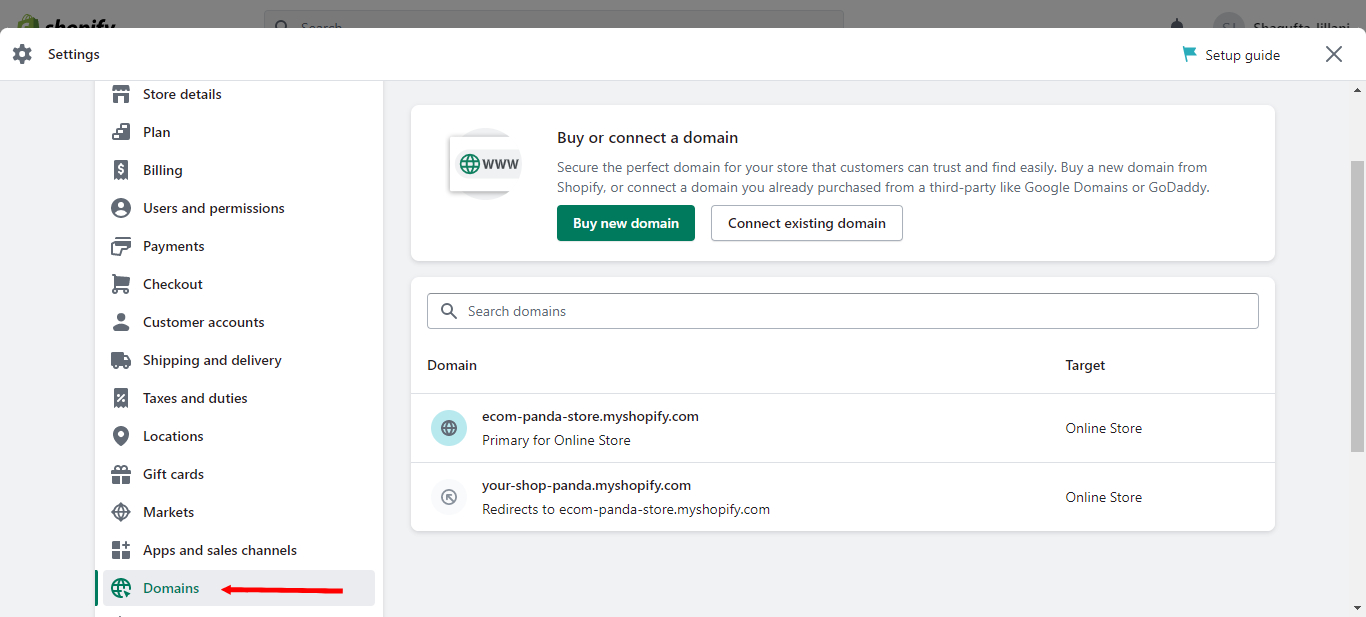
Task: Select the Apps and sales channels icon
Action: click(120, 549)
